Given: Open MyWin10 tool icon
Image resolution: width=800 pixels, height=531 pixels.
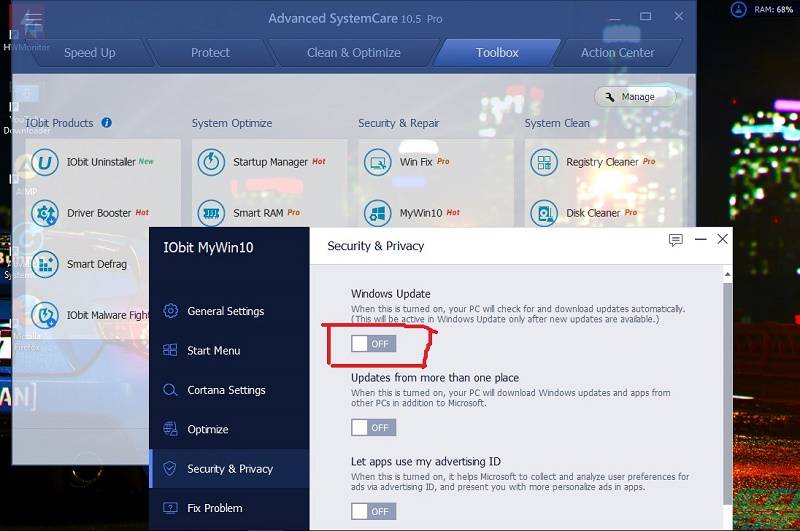Looking at the screenshot, I should pyautogui.click(x=378, y=213).
